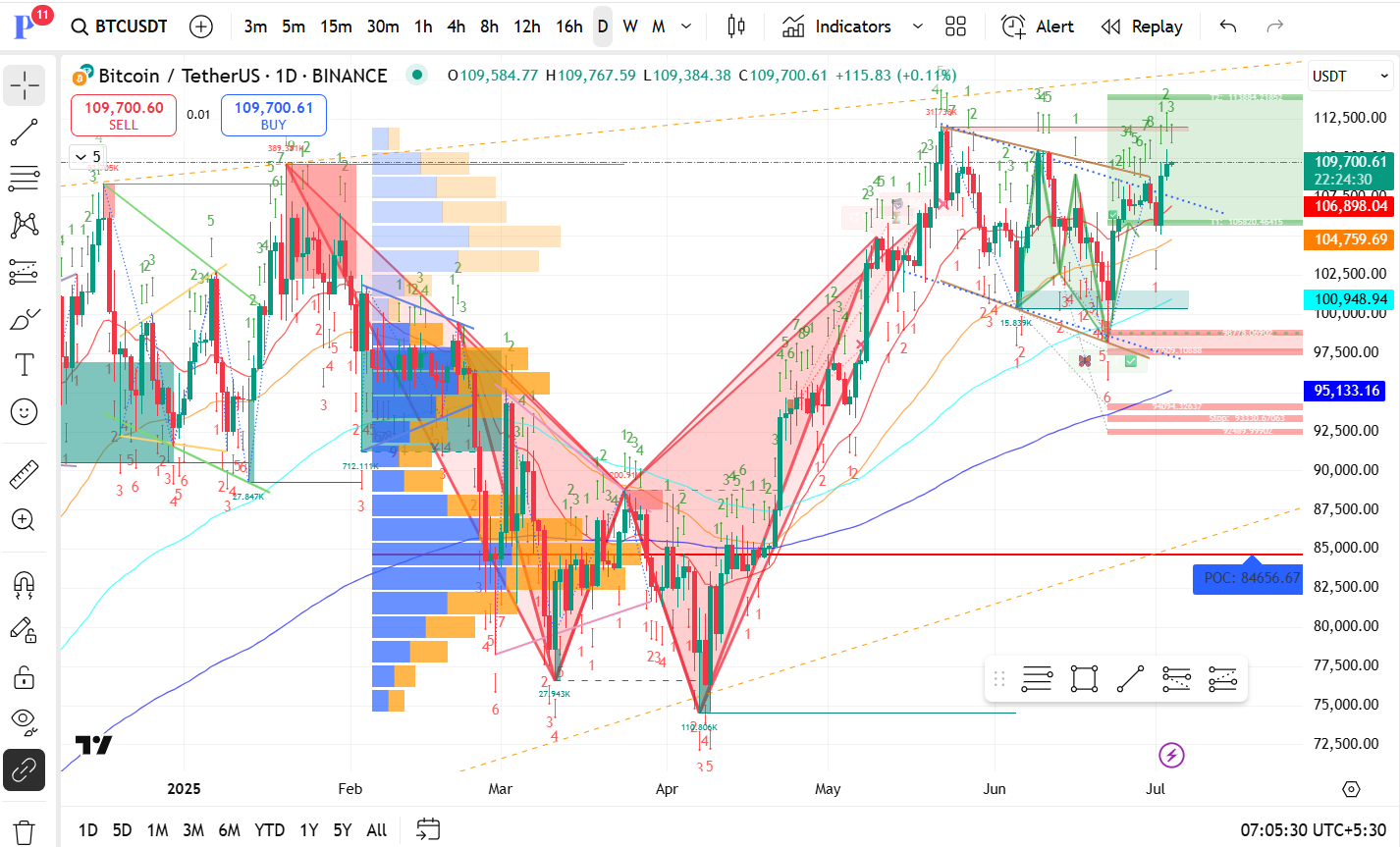
Task: Select horizontal lines tool in floating toolbar
Action: click(1037, 678)
